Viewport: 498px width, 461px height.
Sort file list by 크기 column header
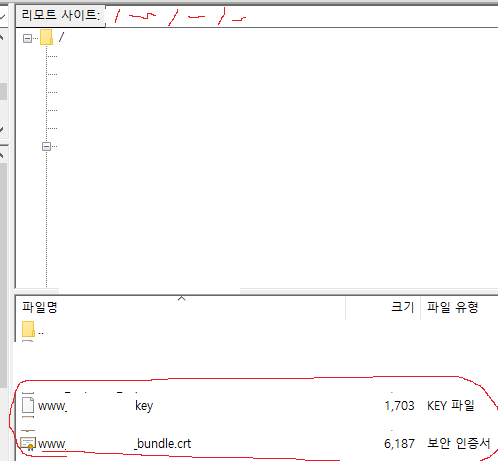tap(402, 307)
